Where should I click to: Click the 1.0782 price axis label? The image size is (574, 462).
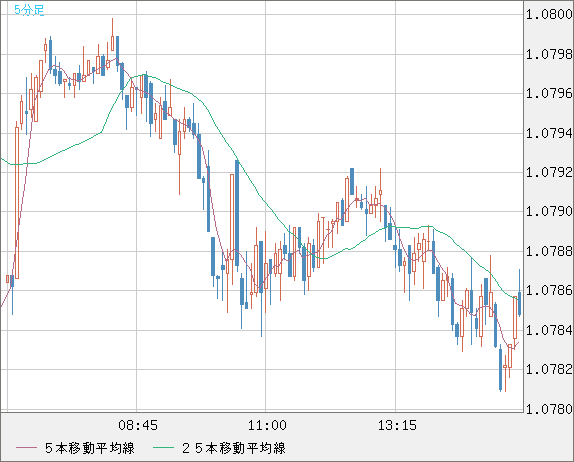549,369
